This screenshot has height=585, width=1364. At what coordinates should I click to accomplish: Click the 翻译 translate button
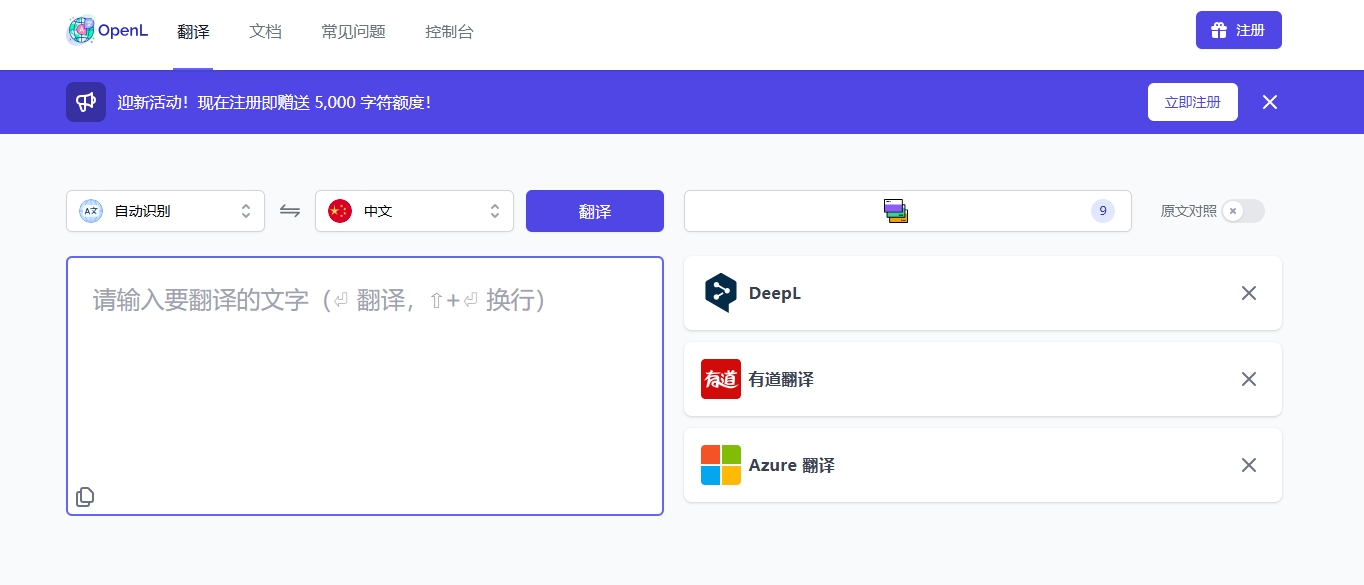pos(595,211)
